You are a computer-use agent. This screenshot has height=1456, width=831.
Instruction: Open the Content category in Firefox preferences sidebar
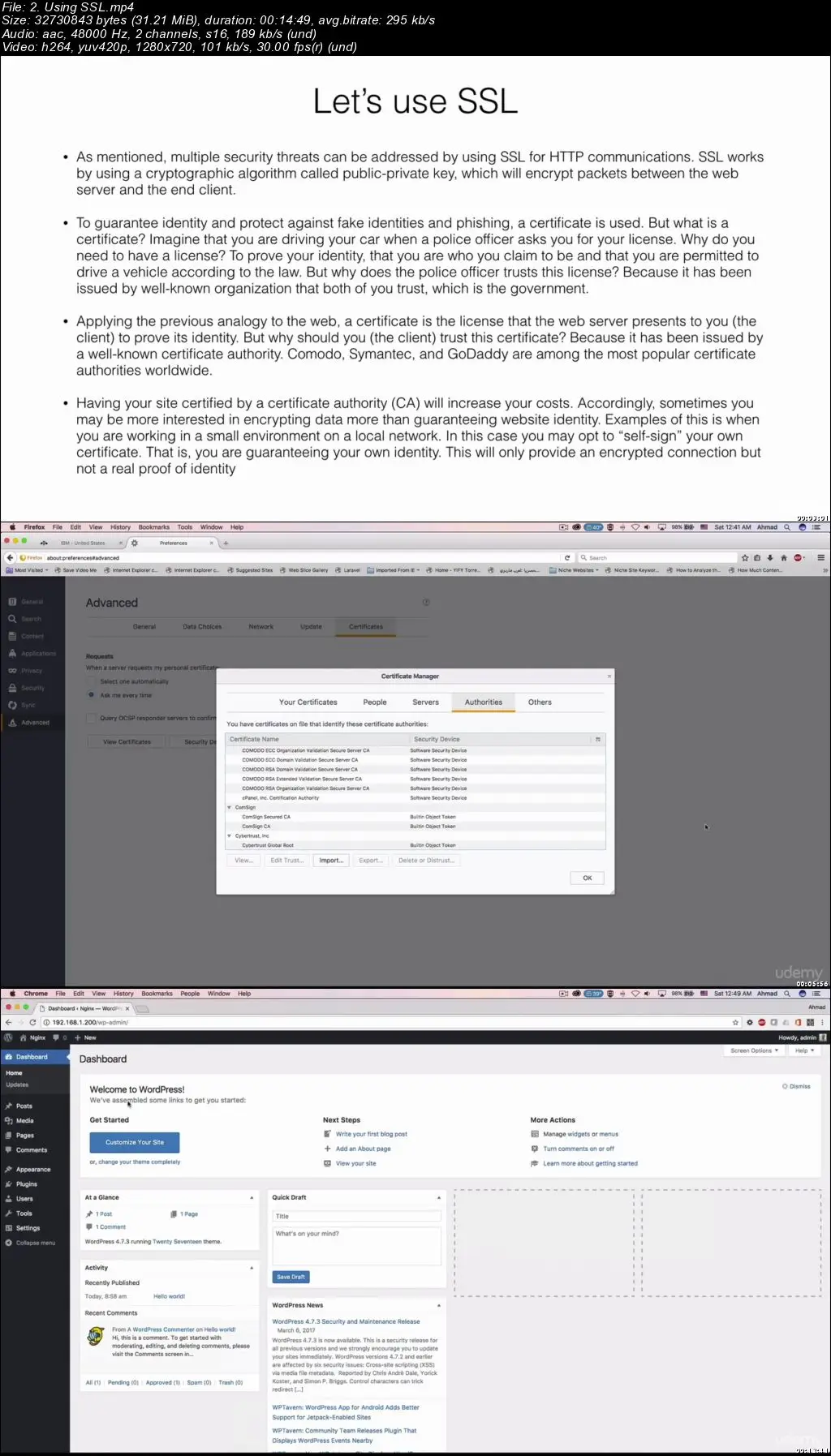click(27, 637)
